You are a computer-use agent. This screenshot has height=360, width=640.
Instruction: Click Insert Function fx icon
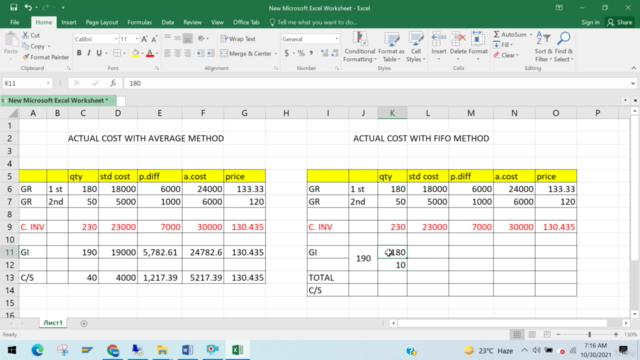pyautogui.click(x=113, y=83)
